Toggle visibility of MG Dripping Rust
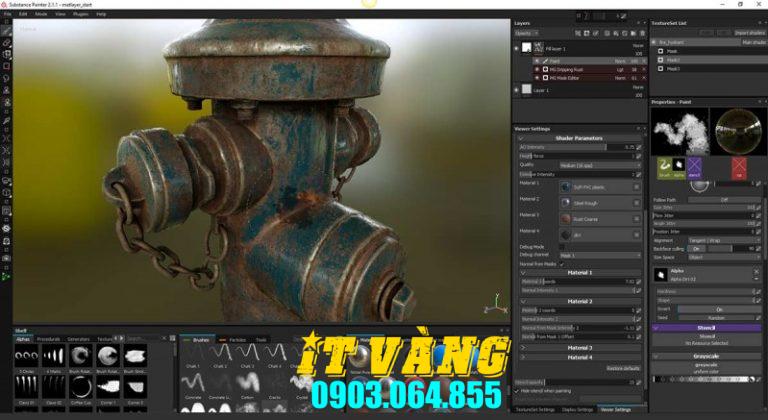This screenshot has width=768, height=420. [x=537, y=70]
